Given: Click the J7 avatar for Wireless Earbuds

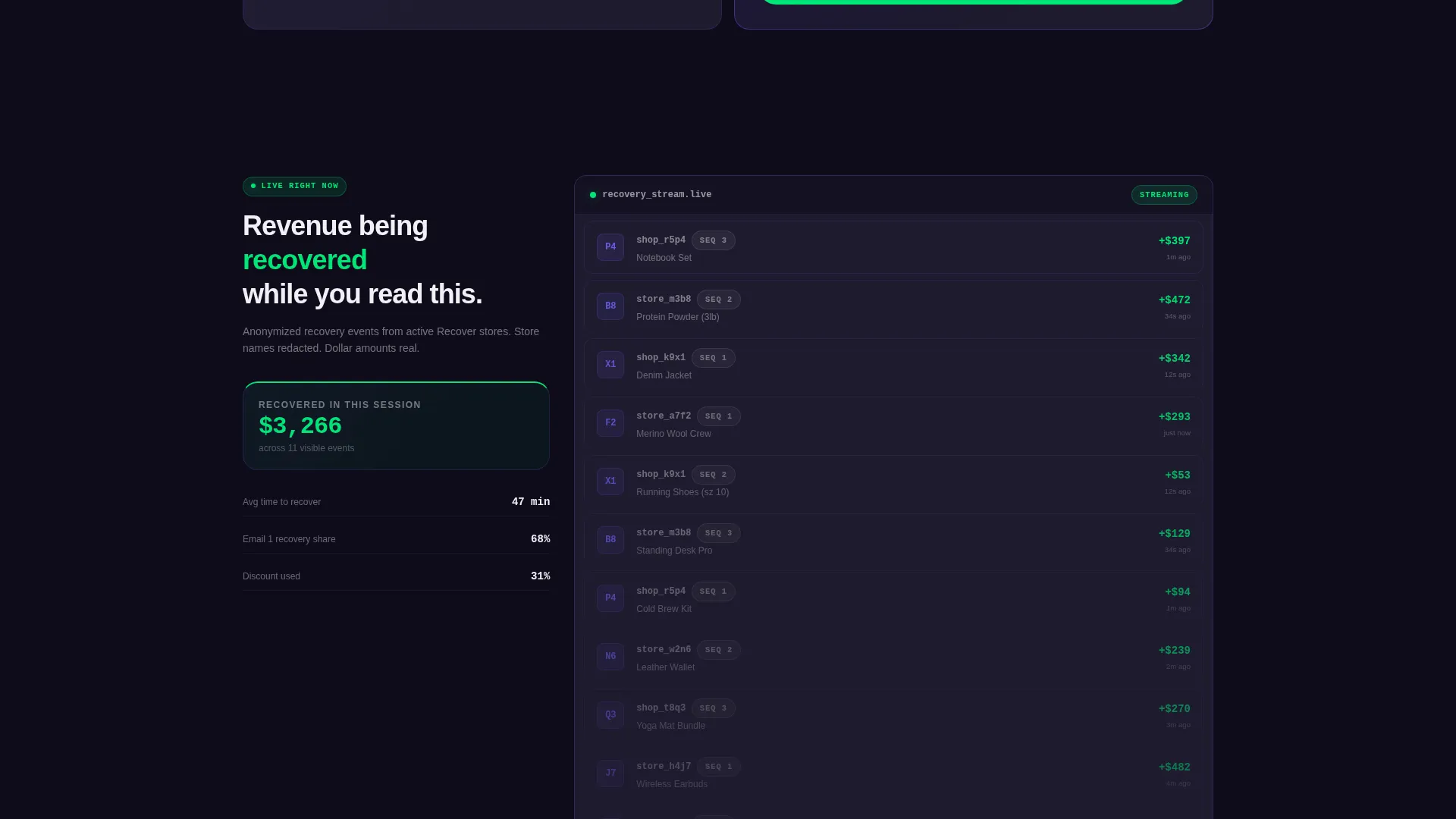Looking at the screenshot, I should [x=610, y=773].
